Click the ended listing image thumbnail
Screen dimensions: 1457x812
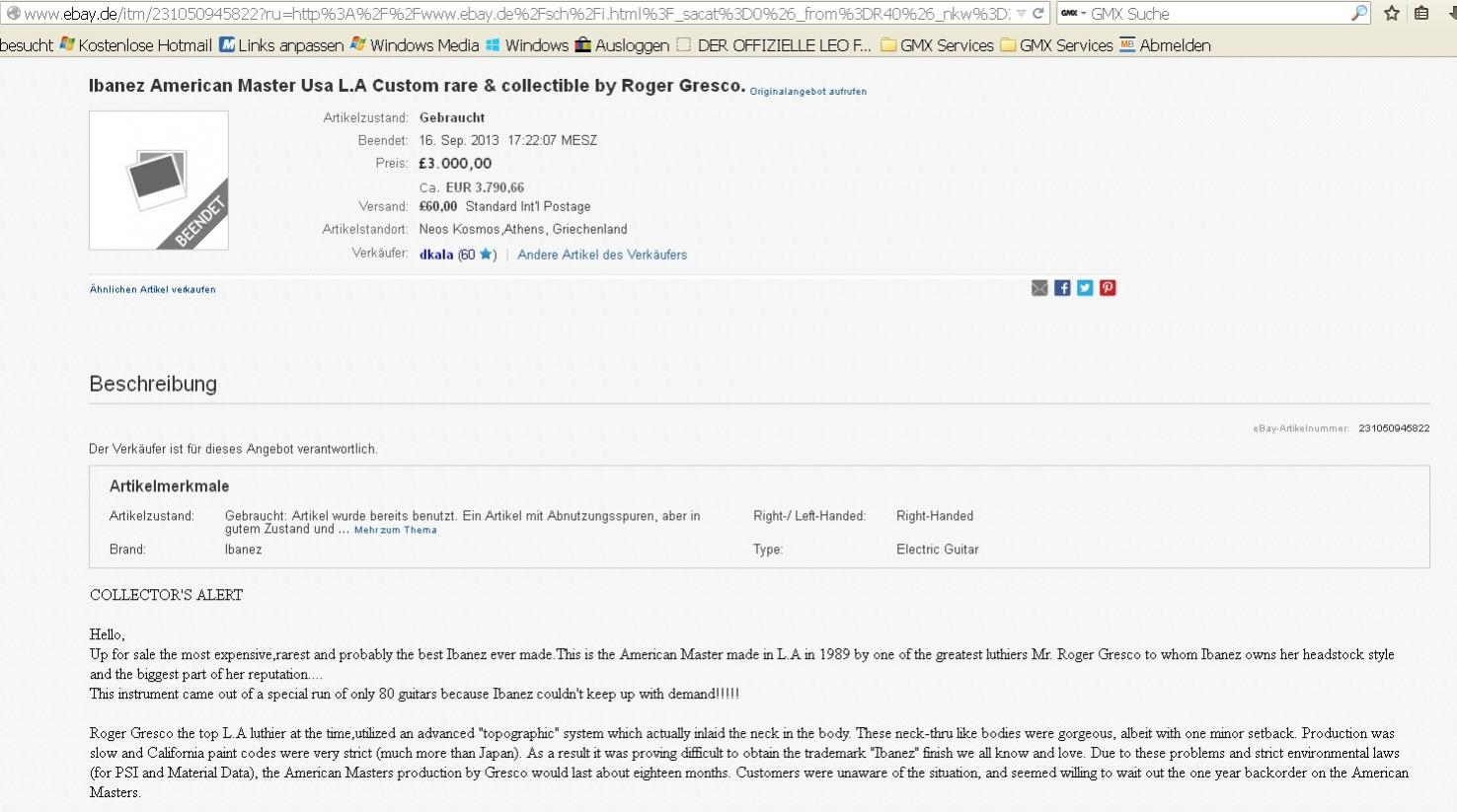pyautogui.click(x=159, y=181)
